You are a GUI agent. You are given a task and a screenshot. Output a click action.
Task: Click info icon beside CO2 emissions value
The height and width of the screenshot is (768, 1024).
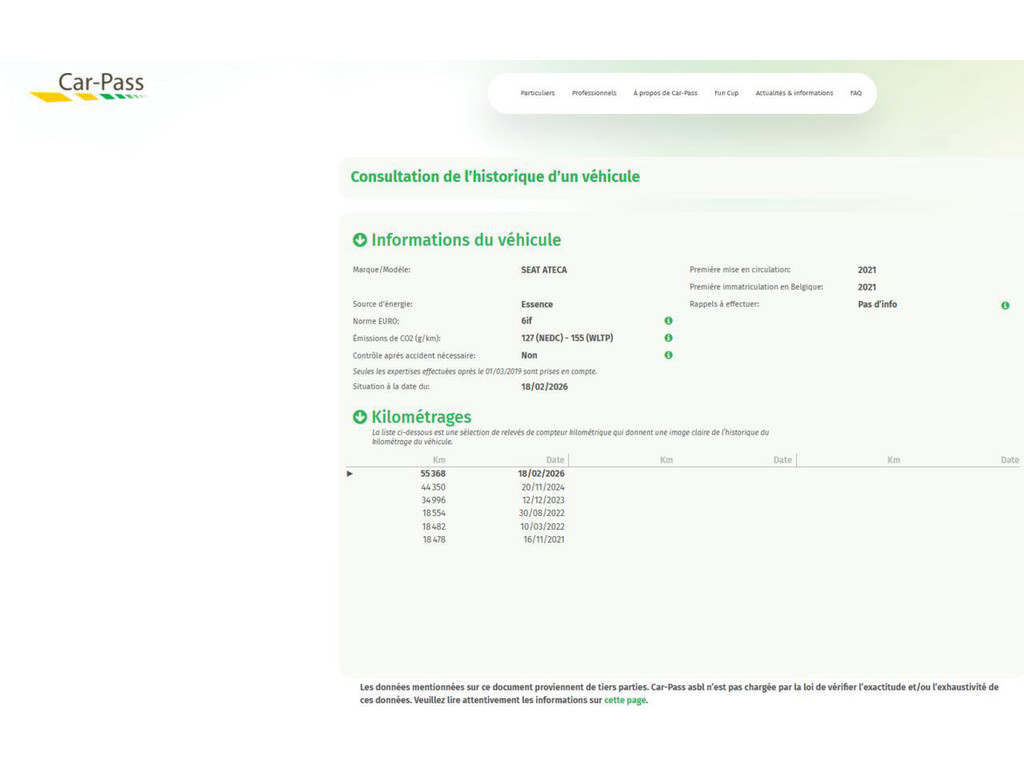pyautogui.click(x=668, y=338)
